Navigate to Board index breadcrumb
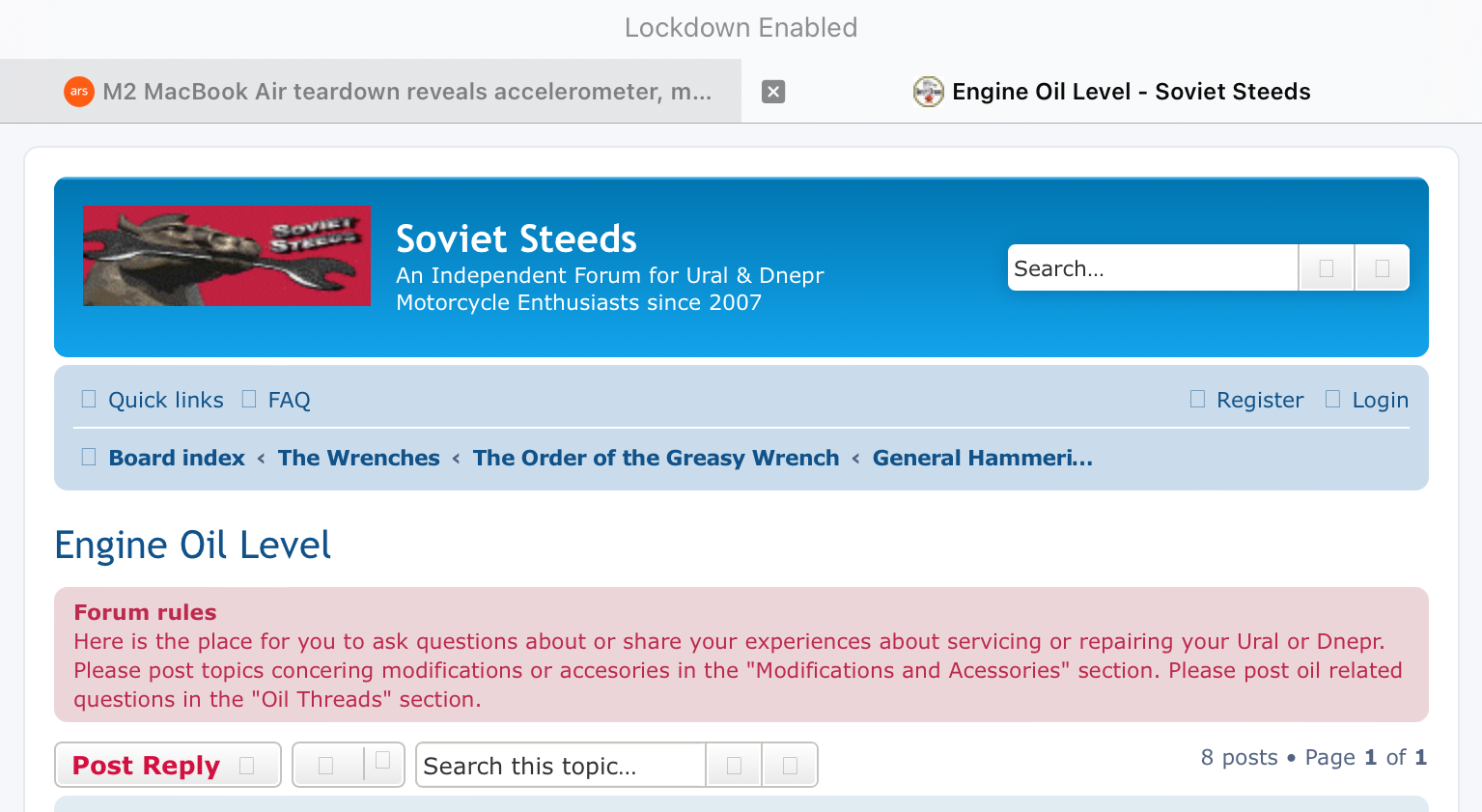 (177, 458)
